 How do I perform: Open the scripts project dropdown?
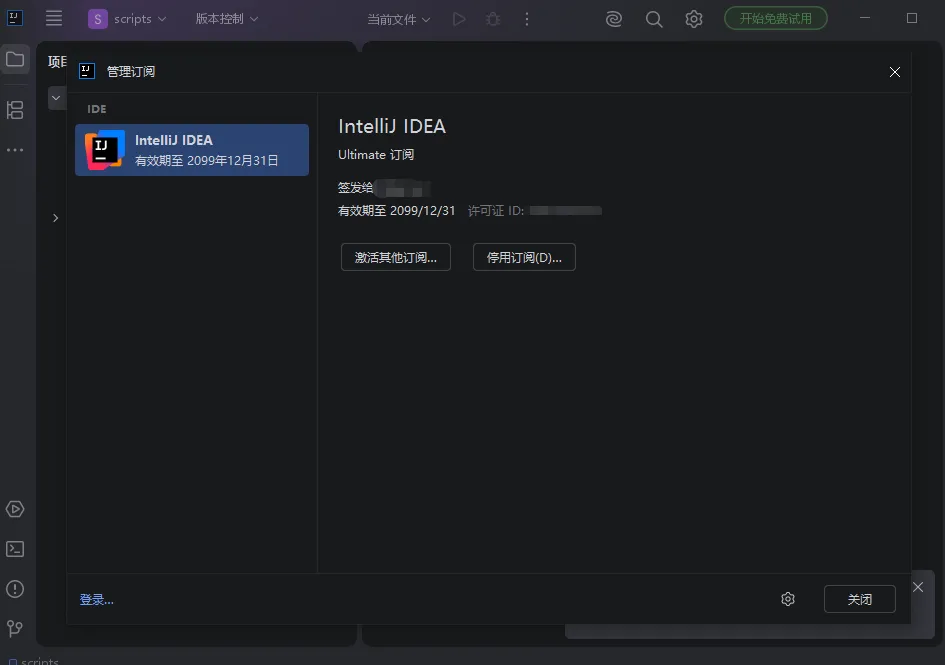(127, 19)
